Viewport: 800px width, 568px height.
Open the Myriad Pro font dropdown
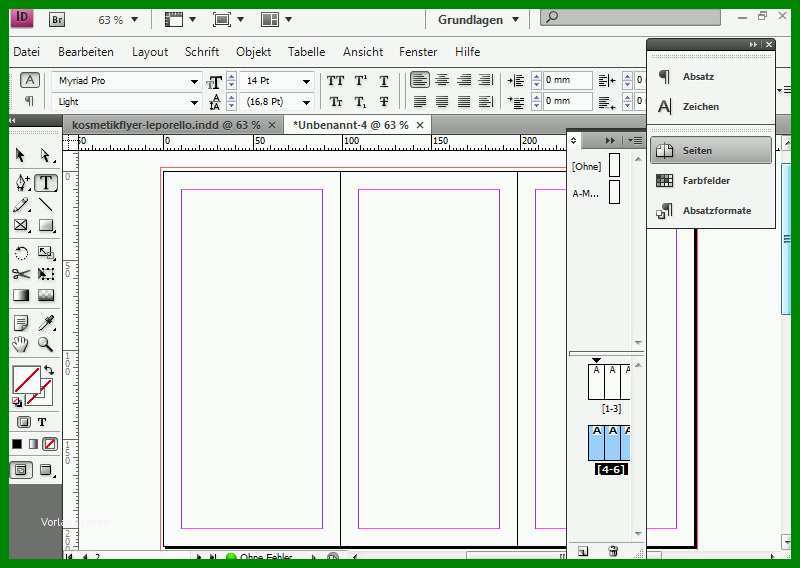tap(194, 81)
